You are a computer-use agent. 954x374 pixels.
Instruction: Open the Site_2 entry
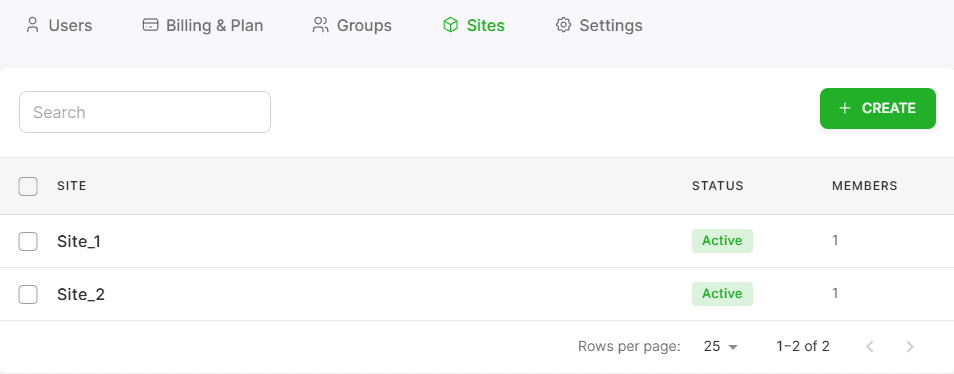click(x=81, y=294)
